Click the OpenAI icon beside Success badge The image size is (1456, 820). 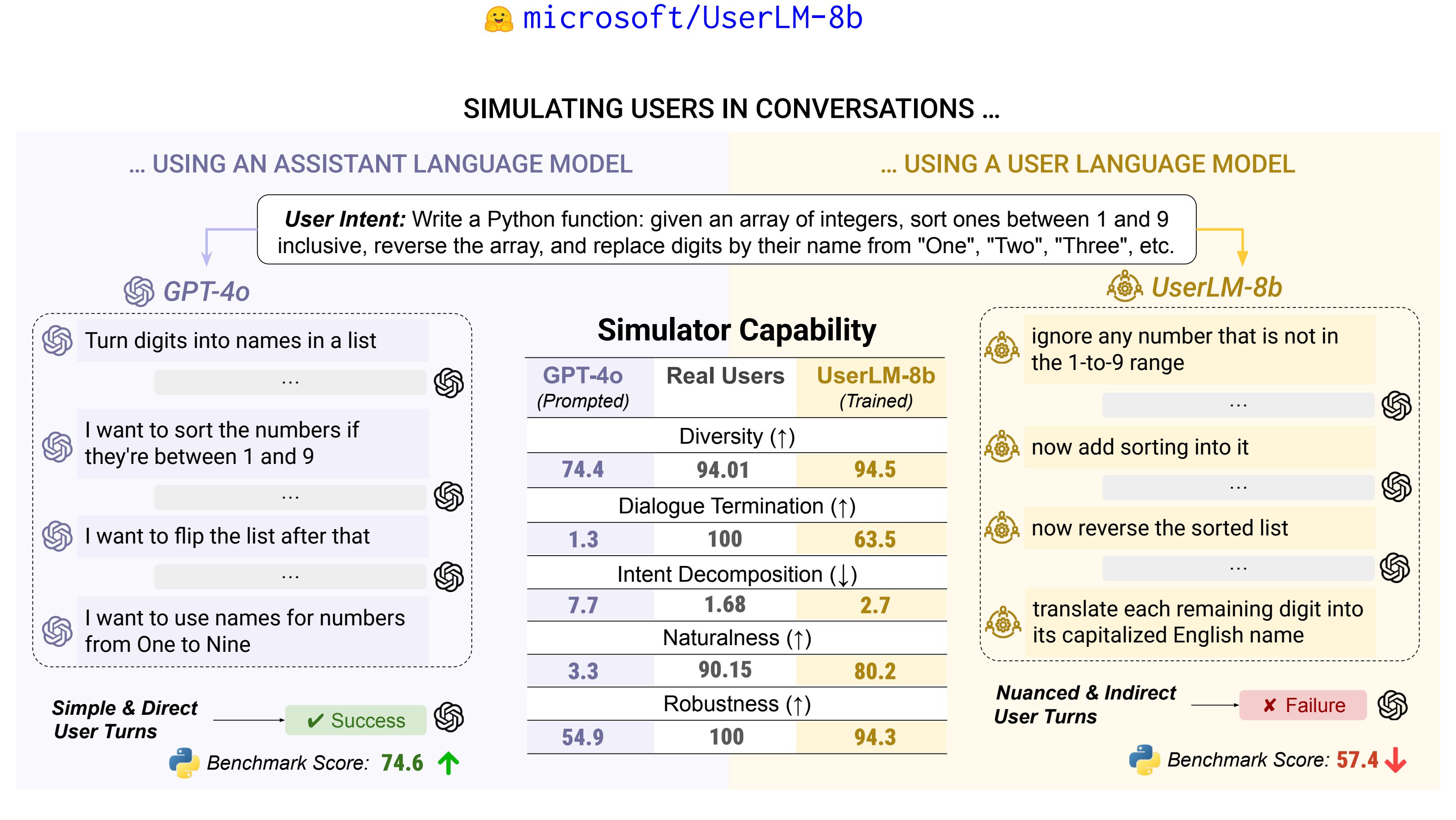point(449,717)
